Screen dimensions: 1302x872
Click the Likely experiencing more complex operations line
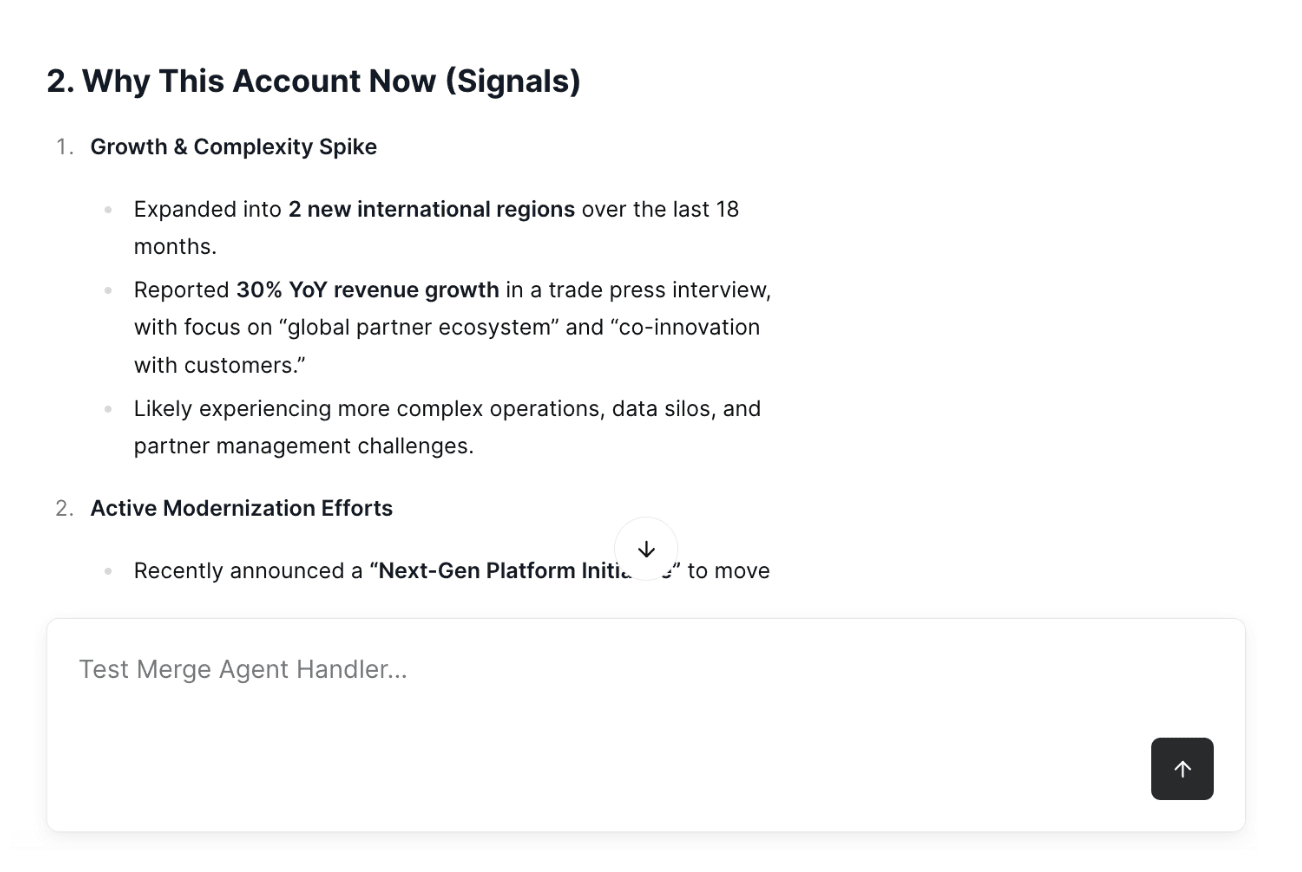pos(447,408)
